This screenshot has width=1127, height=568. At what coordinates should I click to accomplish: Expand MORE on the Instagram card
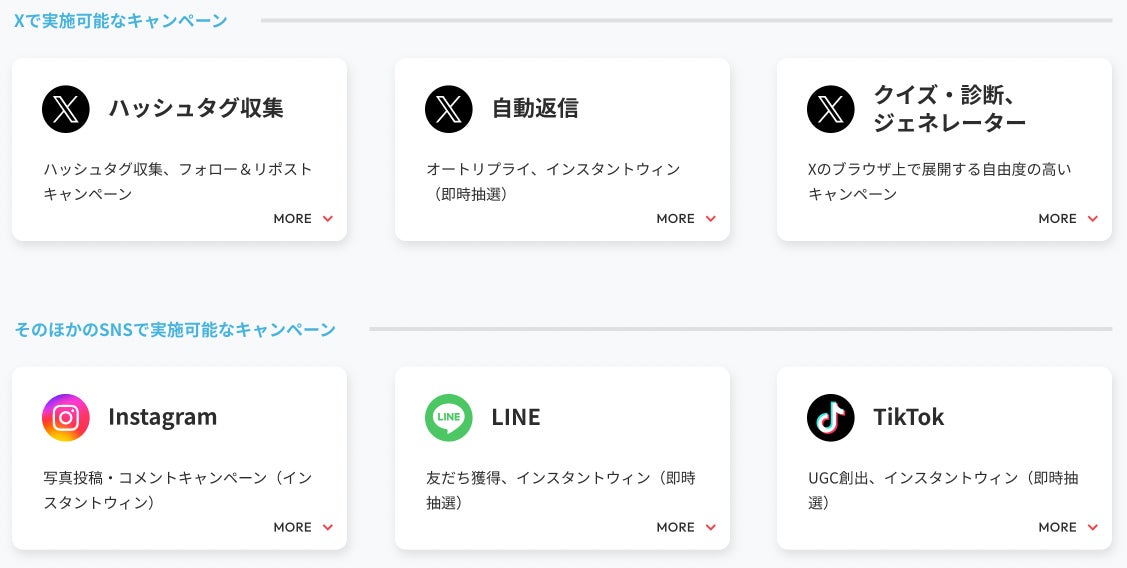tap(303, 527)
